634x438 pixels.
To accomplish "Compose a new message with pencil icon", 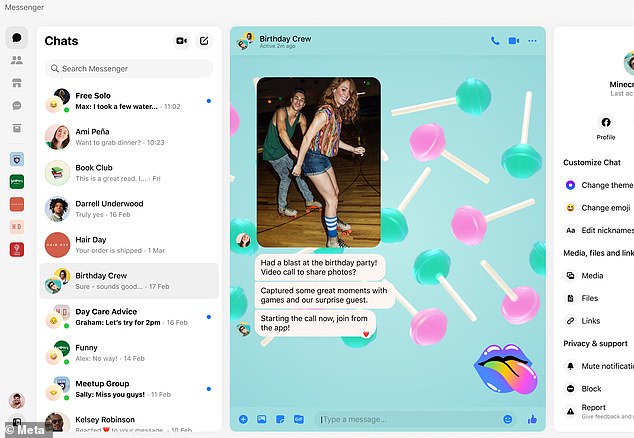I will 204,41.
